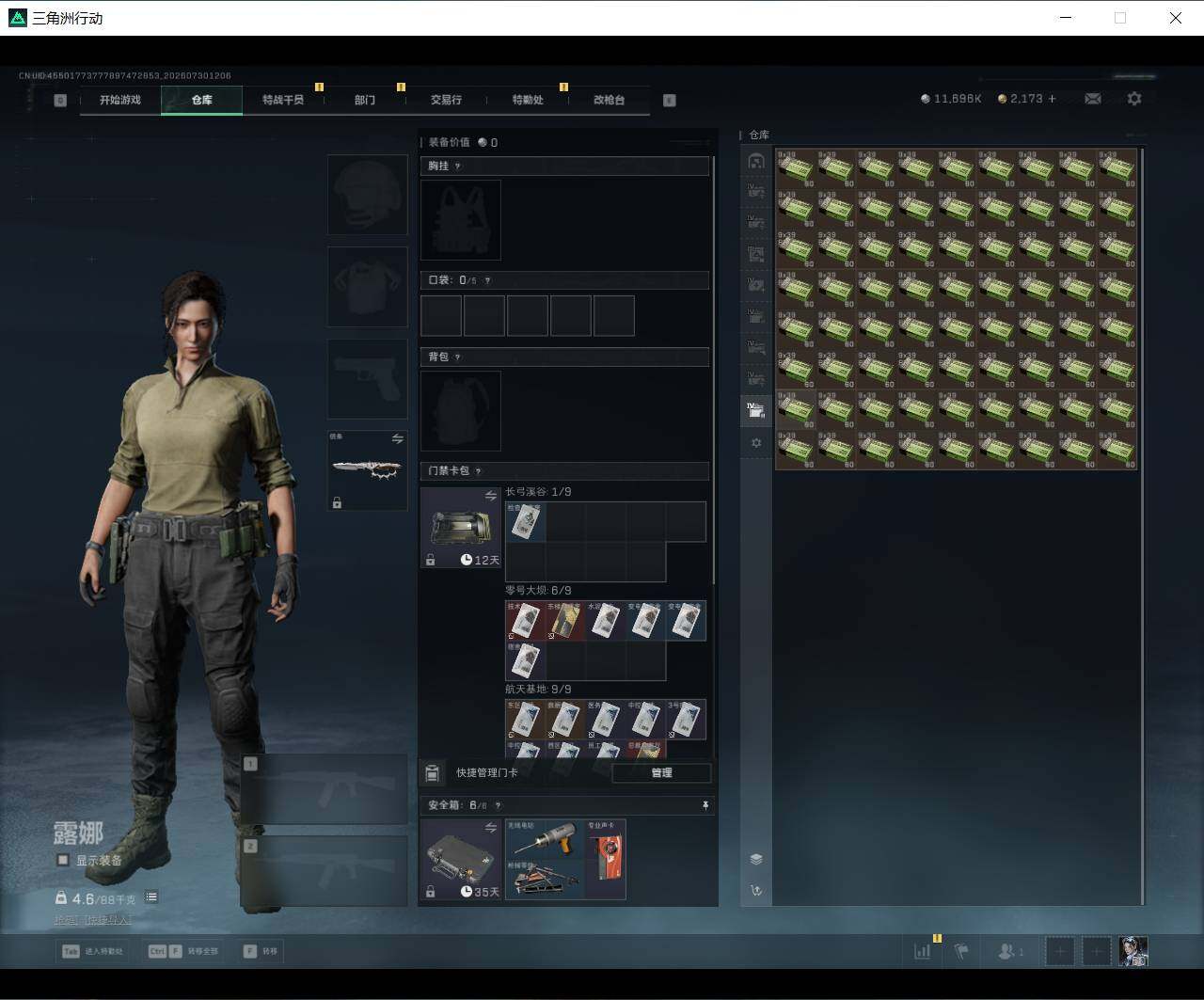Select the keycard case with 12天 timer
The image size is (1204, 1000).
click(461, 528)
